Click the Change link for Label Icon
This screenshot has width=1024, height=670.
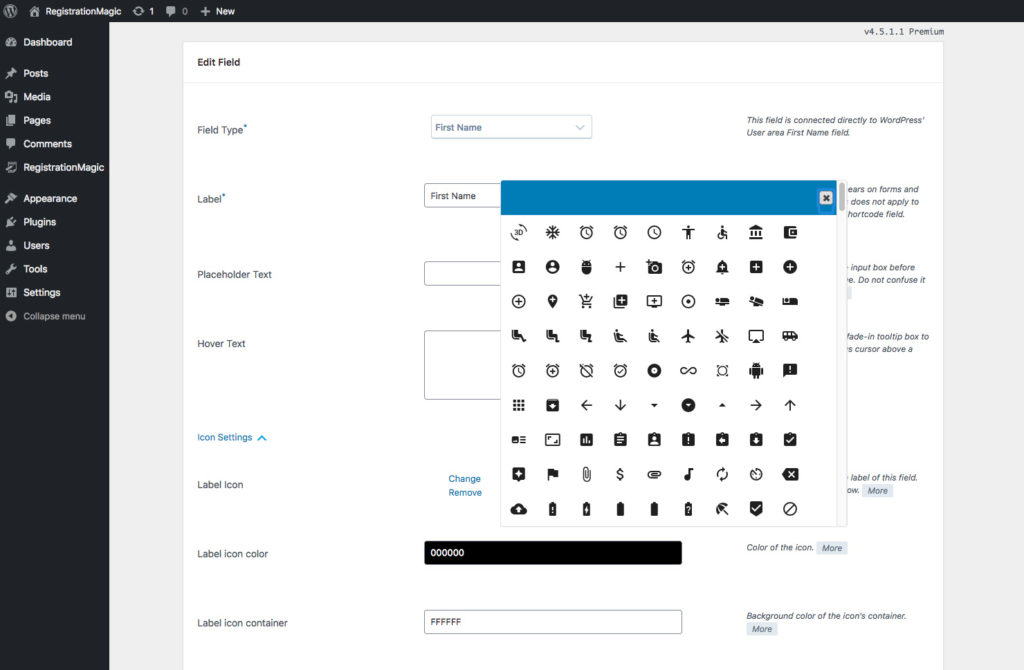464,479
